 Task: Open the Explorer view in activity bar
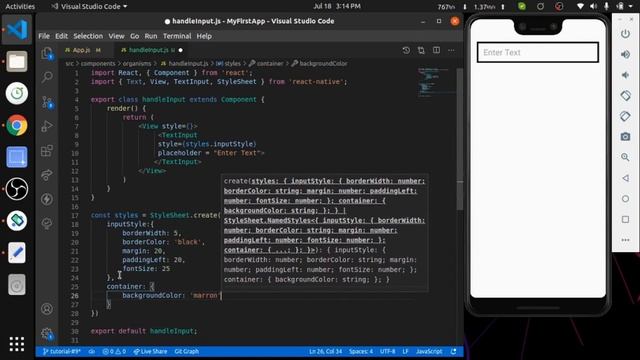tap(47, 53)
